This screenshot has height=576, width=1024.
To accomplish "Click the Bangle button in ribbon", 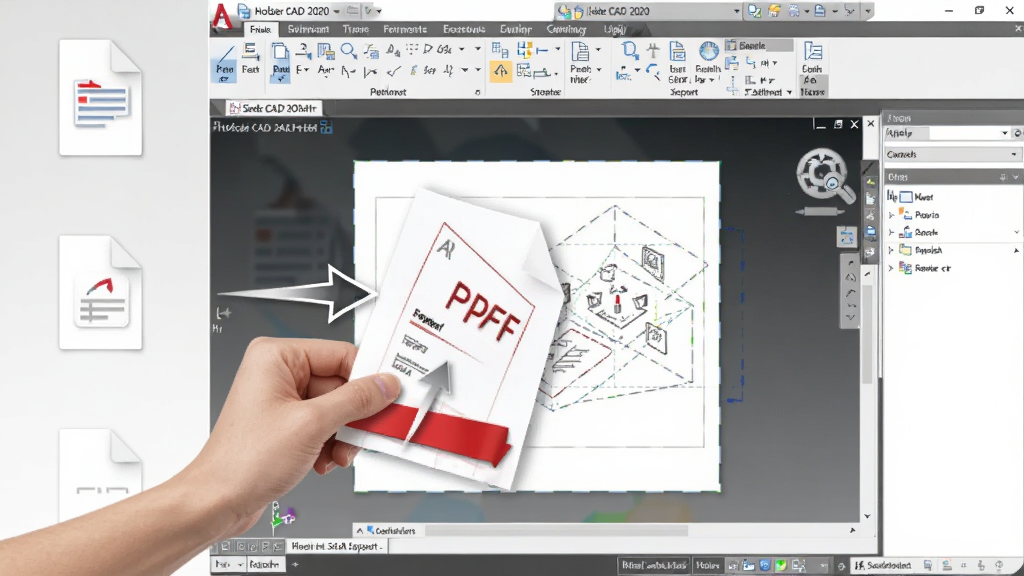I will coord(758,46).
